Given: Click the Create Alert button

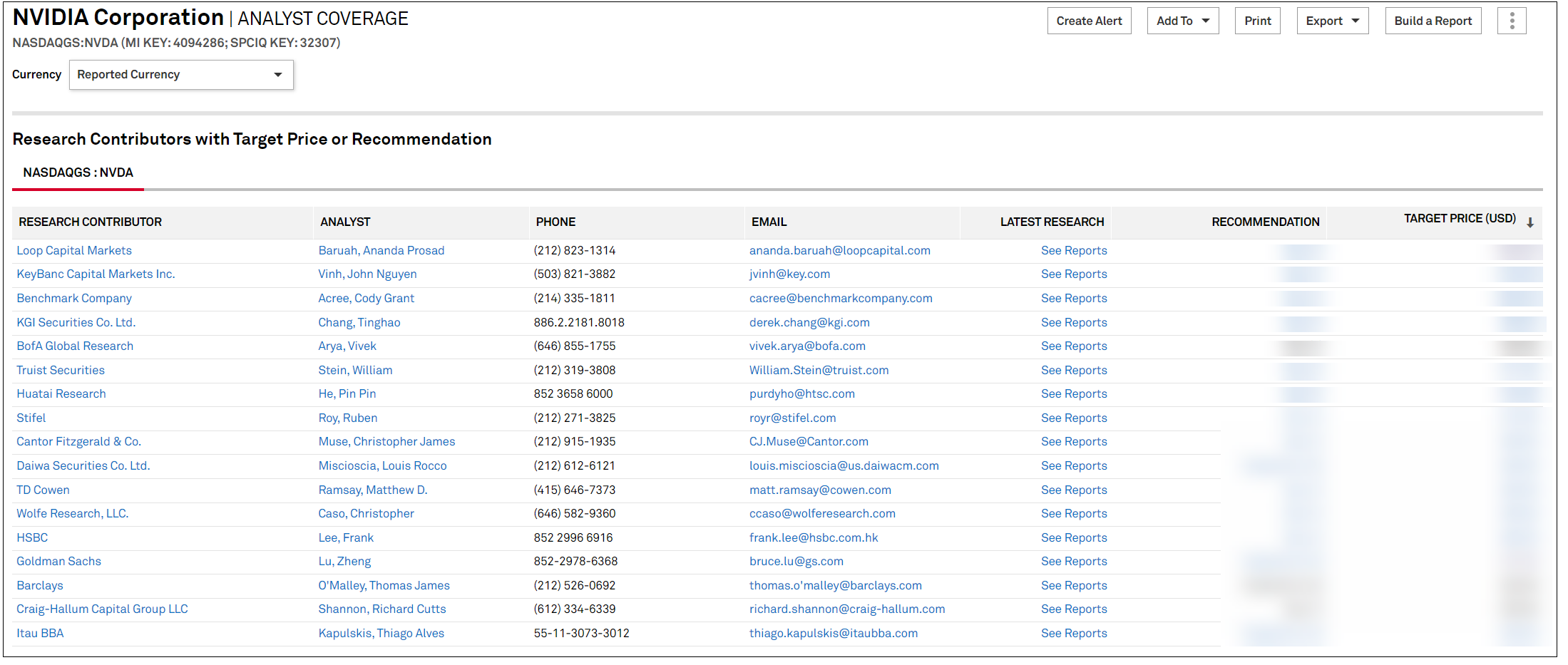Looking at the screenshot, I should tap(1088, 21).
